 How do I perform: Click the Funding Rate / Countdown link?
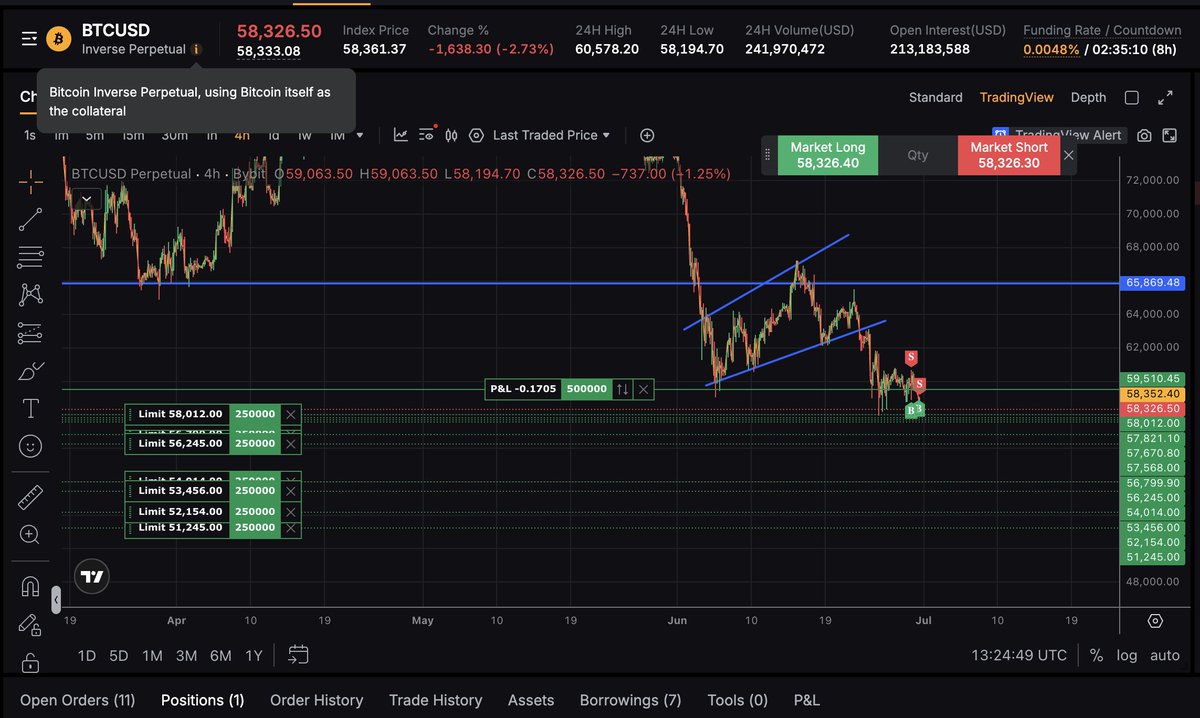pyautogui.click(x=1102, y=30)
